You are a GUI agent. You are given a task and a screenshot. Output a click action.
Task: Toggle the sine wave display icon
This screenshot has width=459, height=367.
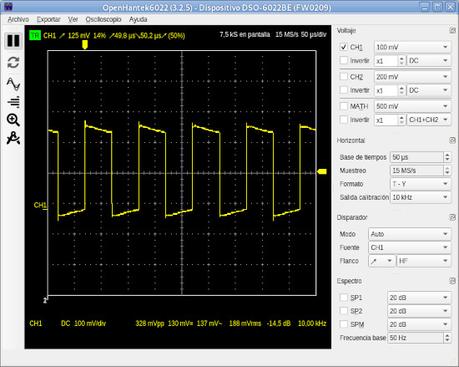click(13, 84)
